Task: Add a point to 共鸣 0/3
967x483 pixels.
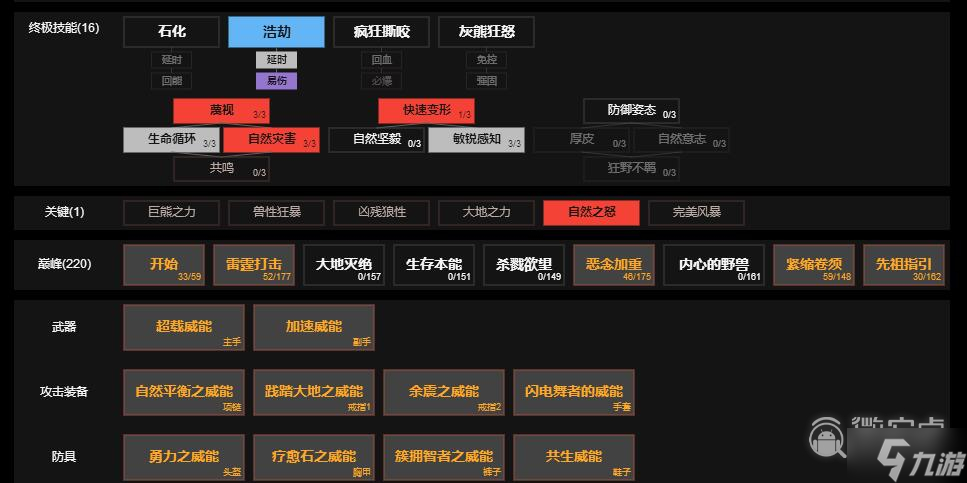Action: point(221,169)
